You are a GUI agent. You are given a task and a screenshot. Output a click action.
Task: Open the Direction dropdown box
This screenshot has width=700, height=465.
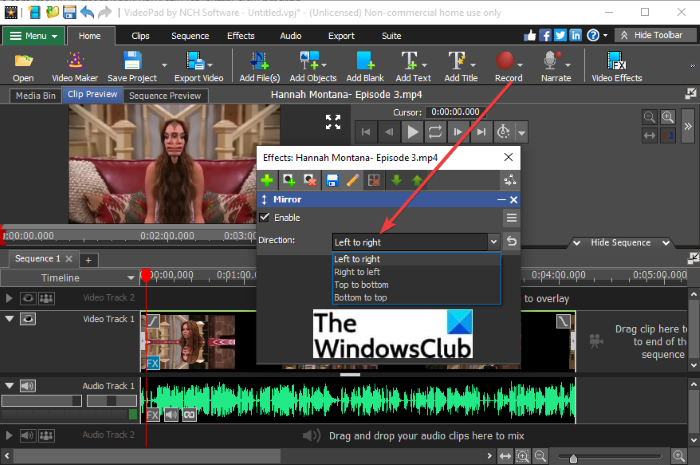pyautogui.click(x=415, y=241)
